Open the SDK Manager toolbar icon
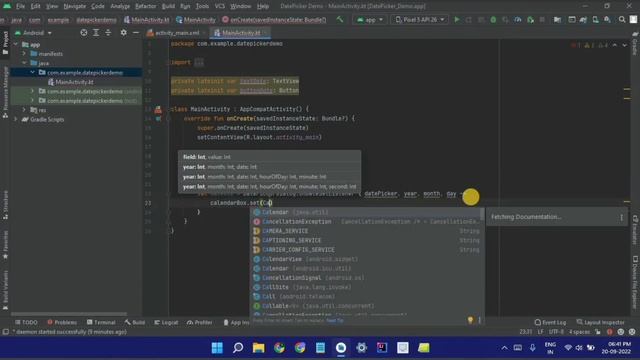This screenshot has height=360, width=640. (x=607, y=20)
